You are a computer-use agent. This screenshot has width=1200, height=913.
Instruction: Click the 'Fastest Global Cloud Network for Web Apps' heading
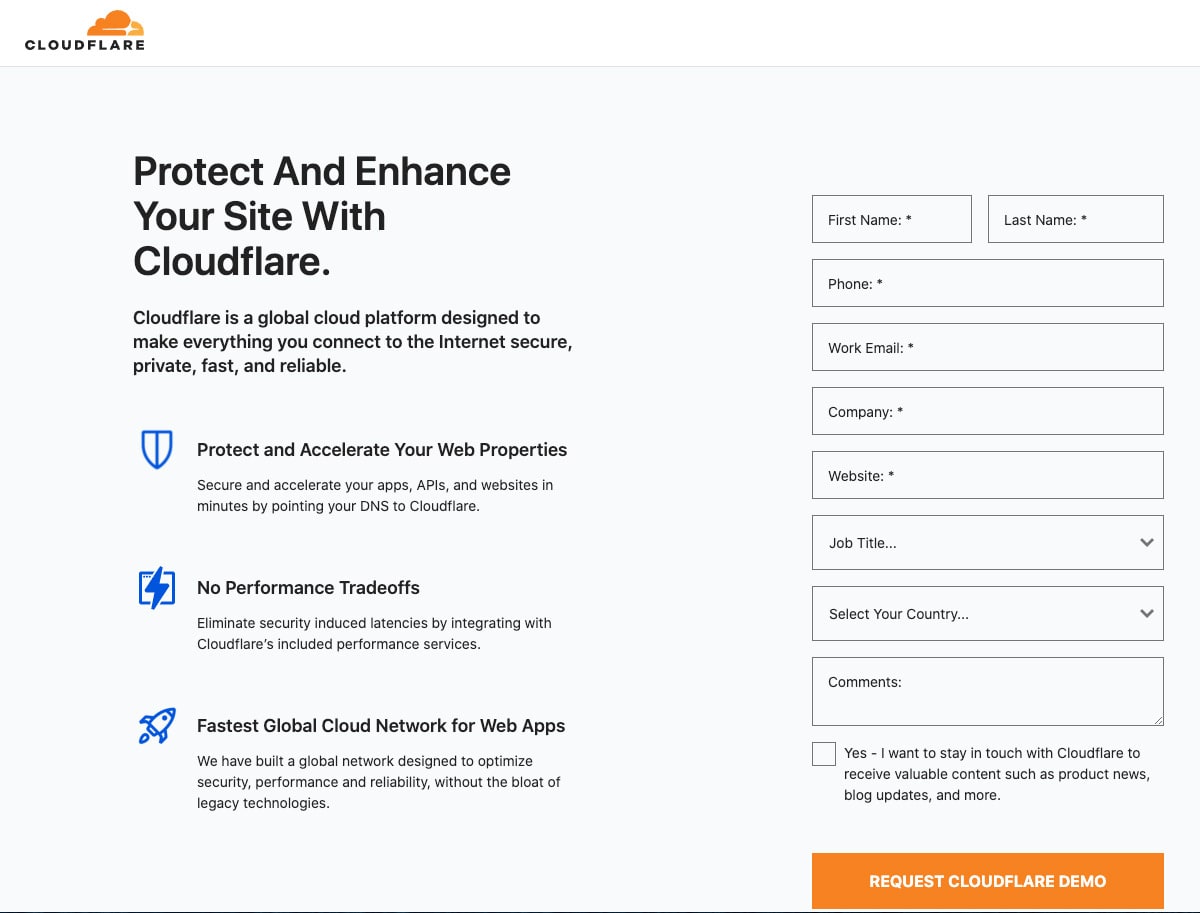tap(381, 726)
